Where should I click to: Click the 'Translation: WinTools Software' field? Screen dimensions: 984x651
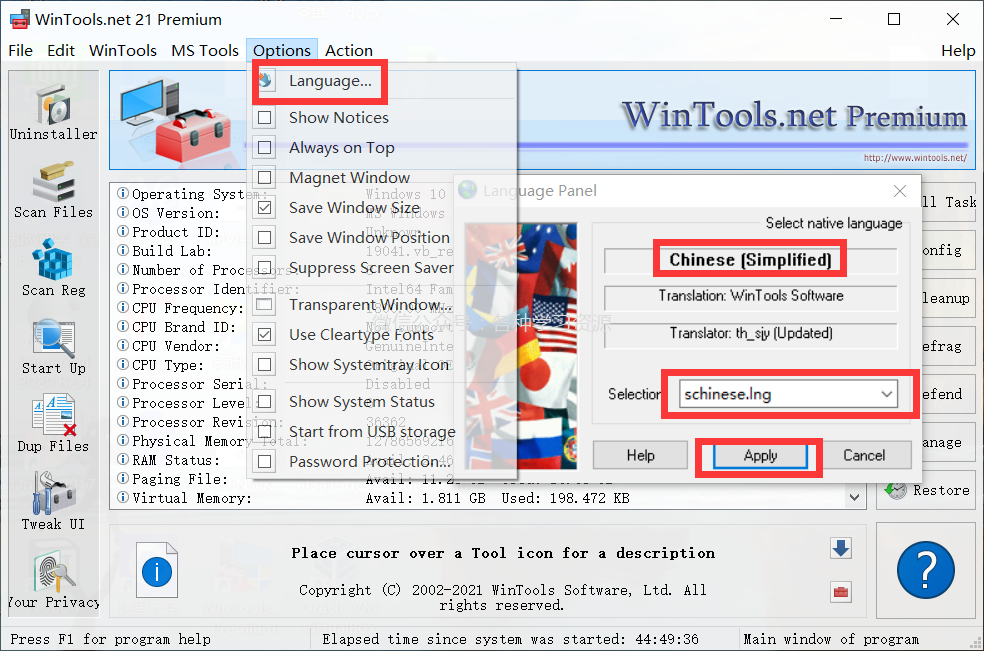pyautogui.click(x=751, y=296)
